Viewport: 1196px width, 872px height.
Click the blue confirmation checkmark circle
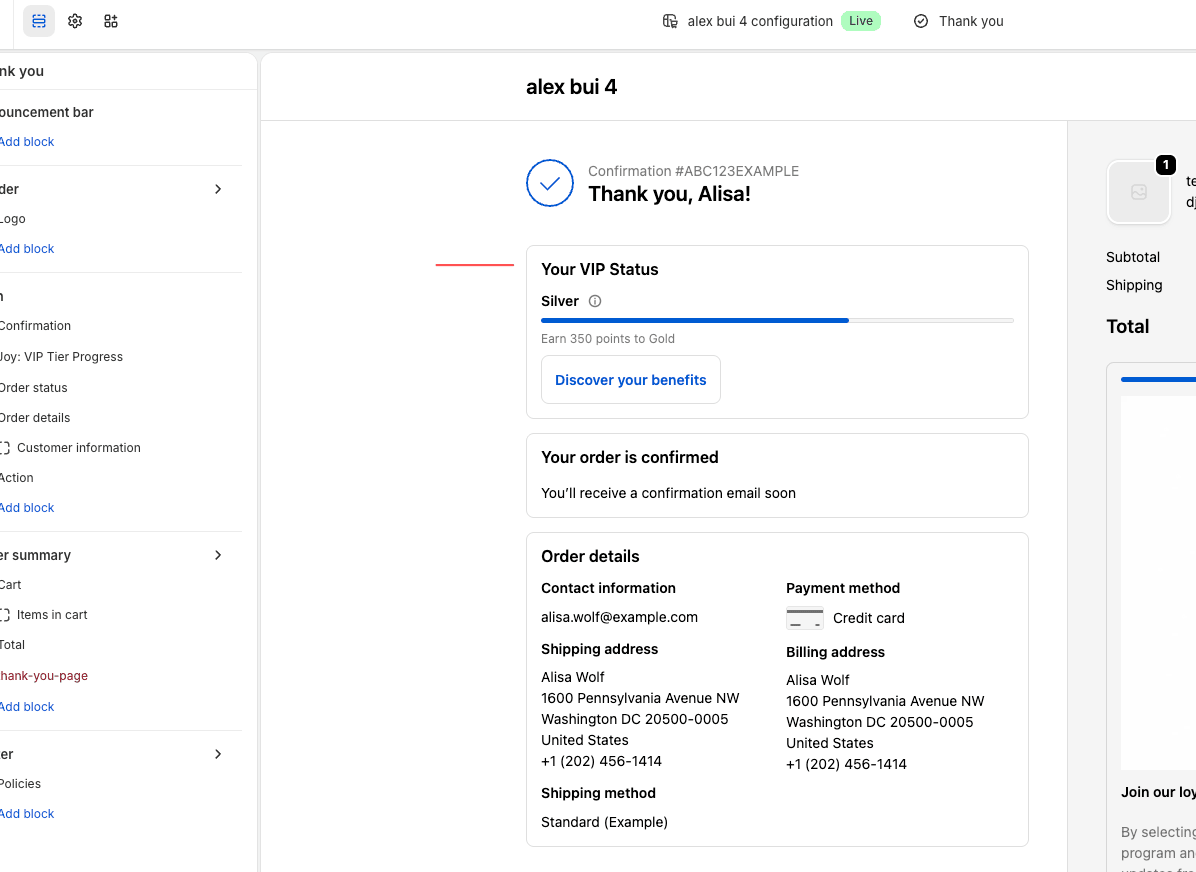[x=550, y=183]
